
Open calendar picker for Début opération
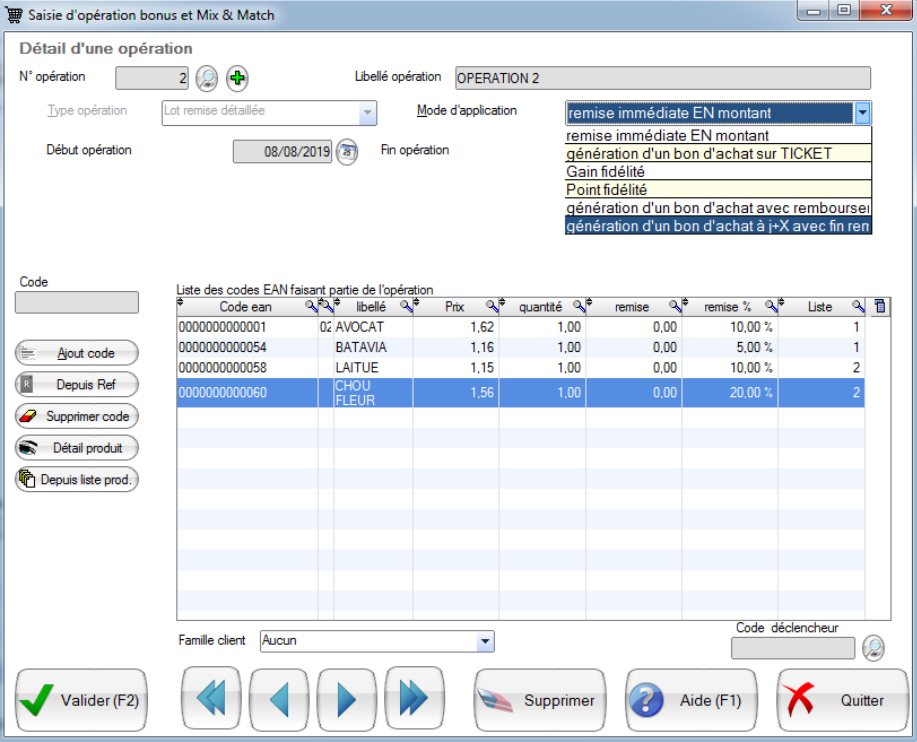[x=347, y=152]
